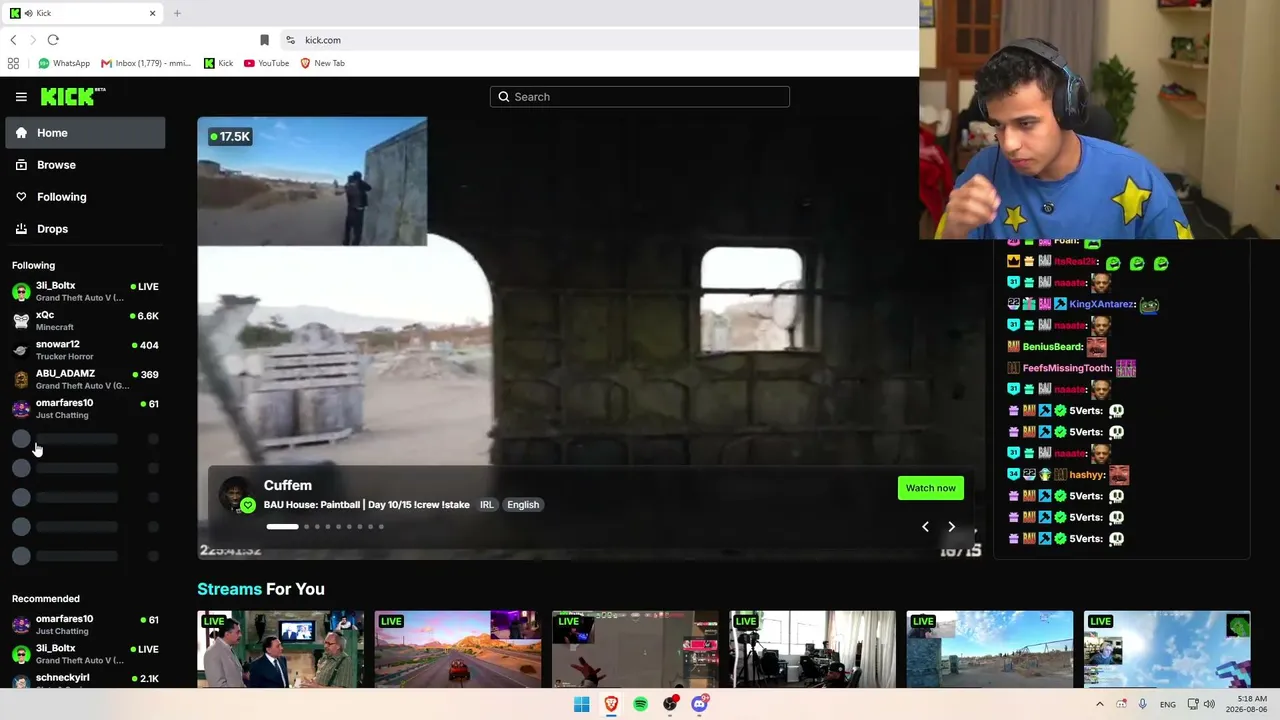Open OBS Studio from the taskbar
This screenshot has width=1280, height=720.
pyautogui.click(x=670, y=705)
